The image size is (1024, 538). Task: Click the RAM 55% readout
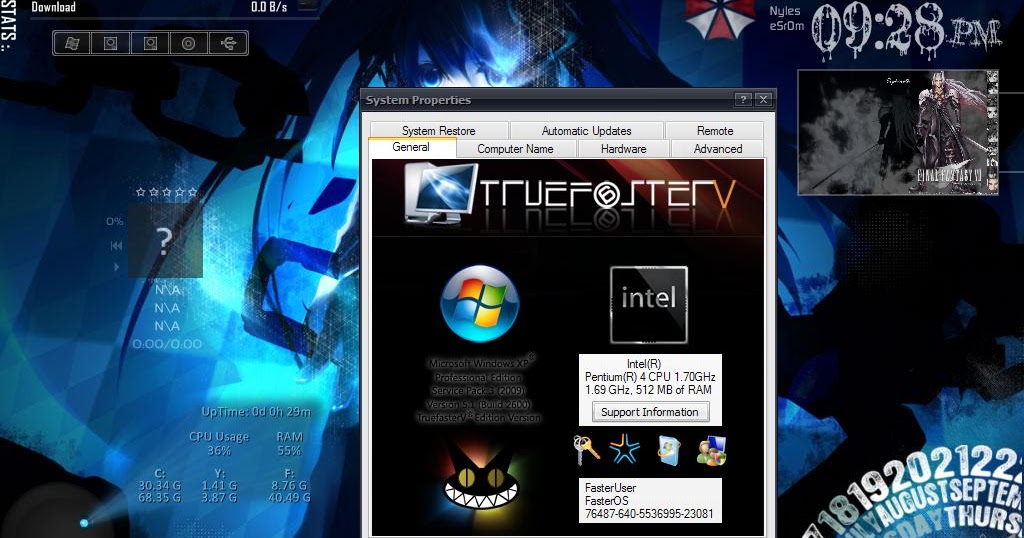[x=289, y=443]
